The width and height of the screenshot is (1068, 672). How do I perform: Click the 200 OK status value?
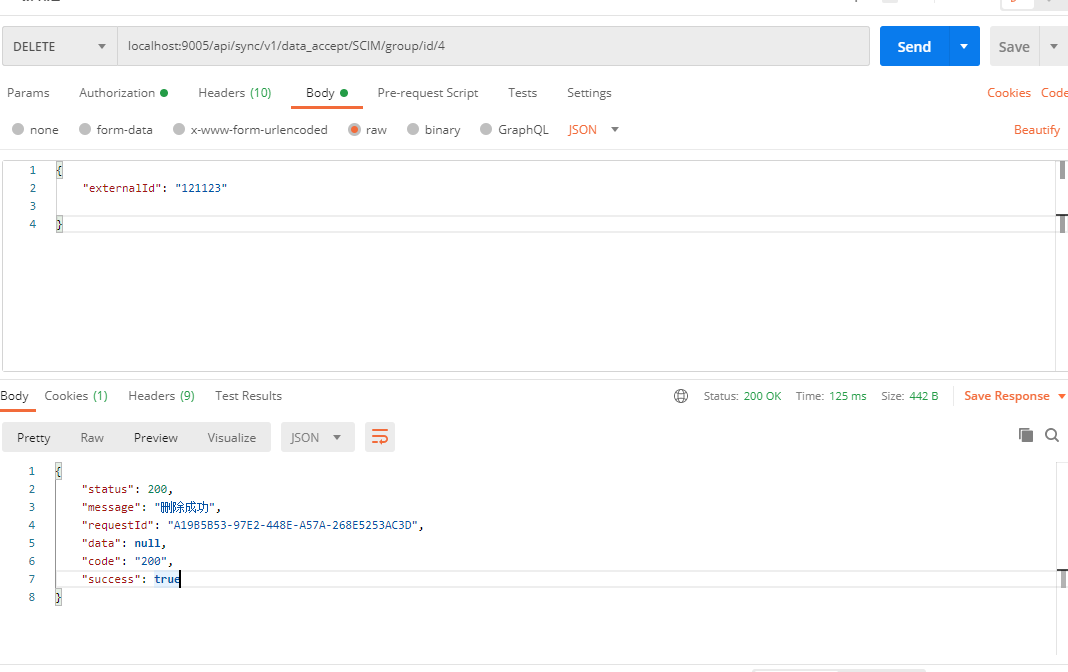(x=762, y=396)
